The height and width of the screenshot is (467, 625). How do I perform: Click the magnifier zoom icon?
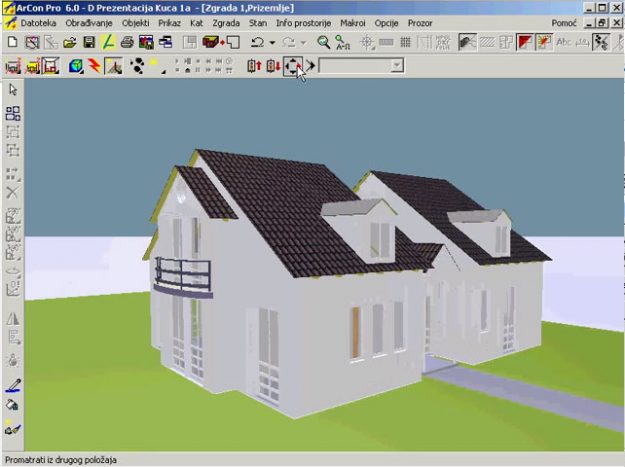pos(323,42)
